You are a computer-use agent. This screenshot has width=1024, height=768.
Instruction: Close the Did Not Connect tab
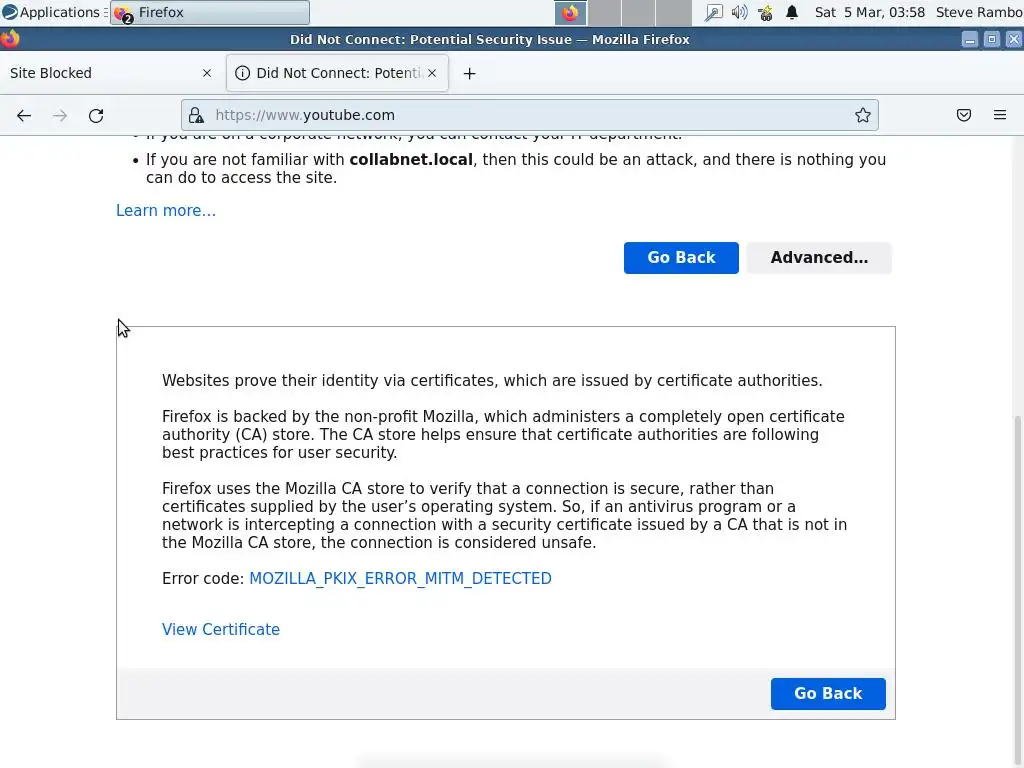pyautogui.click(x=432, y=73)
